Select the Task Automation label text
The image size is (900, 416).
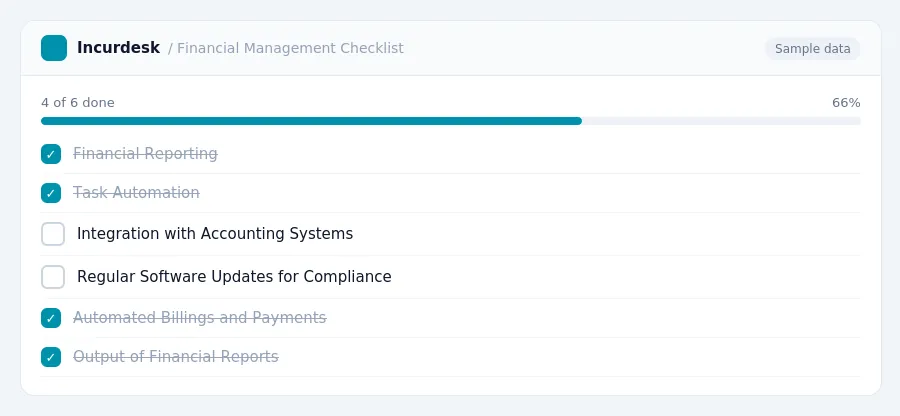point(137,193)
